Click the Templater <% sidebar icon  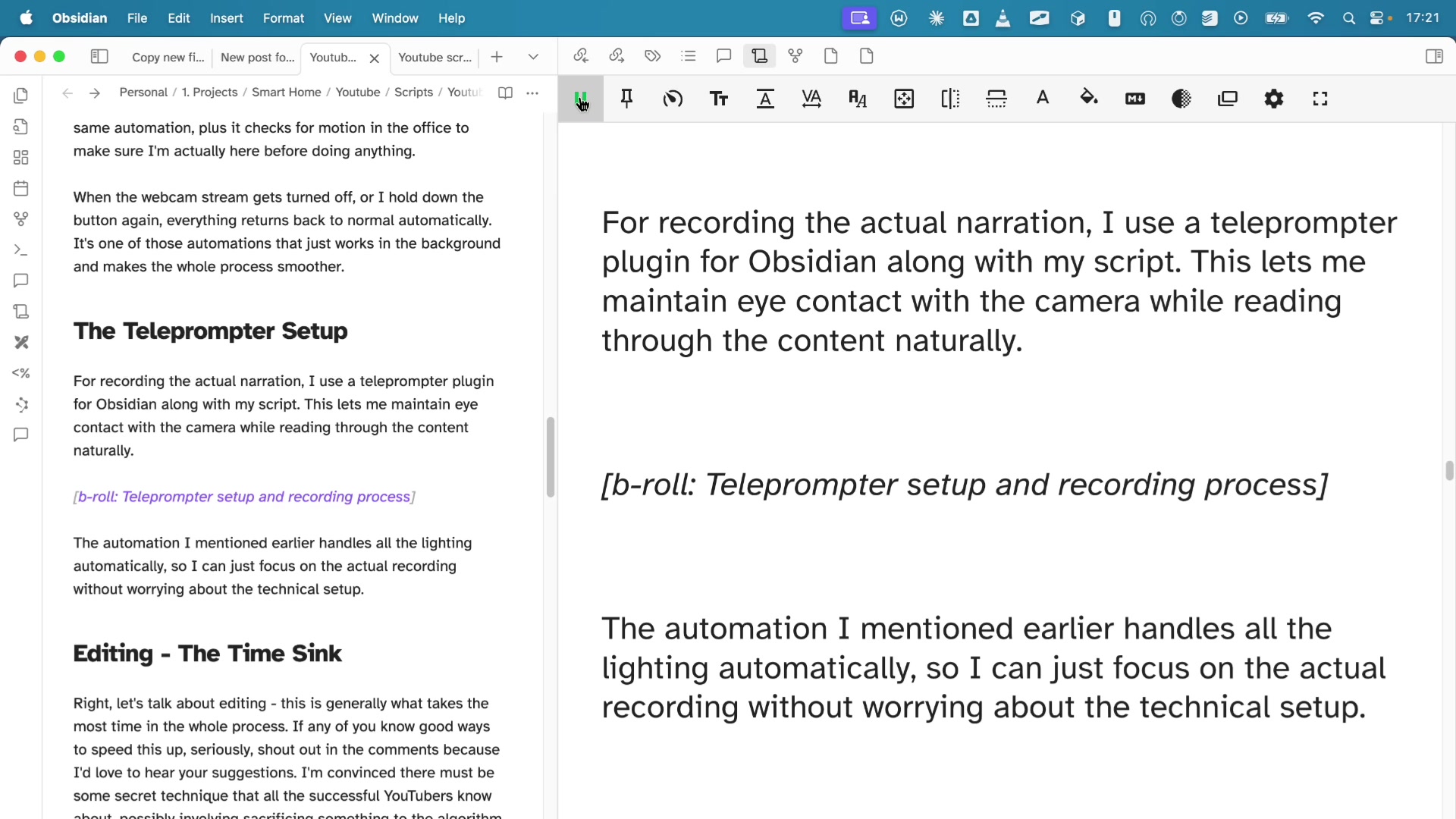pos(21,373)
